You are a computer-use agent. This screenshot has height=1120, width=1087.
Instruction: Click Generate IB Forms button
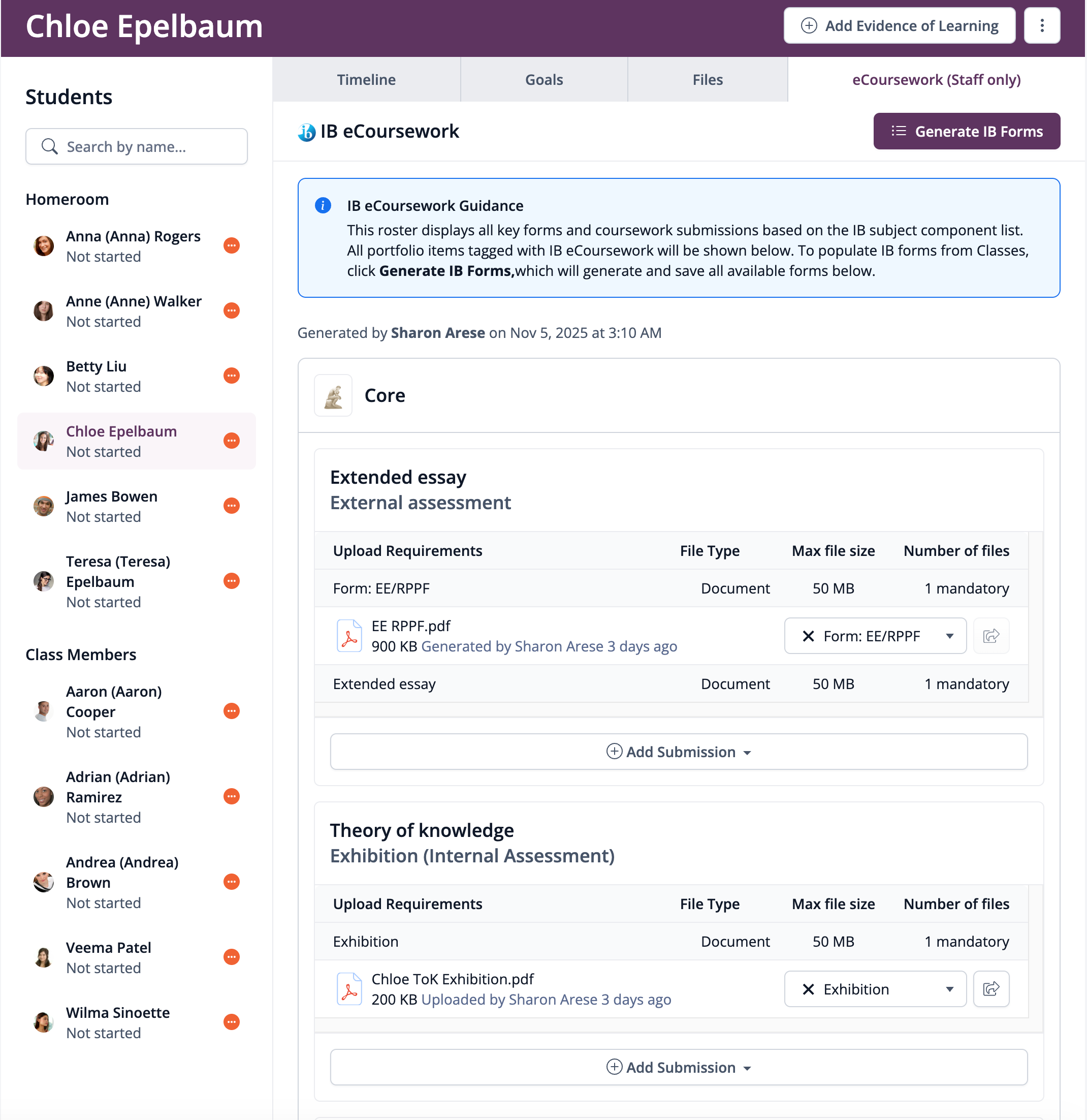pyautogui.click(x=966, y=132)
